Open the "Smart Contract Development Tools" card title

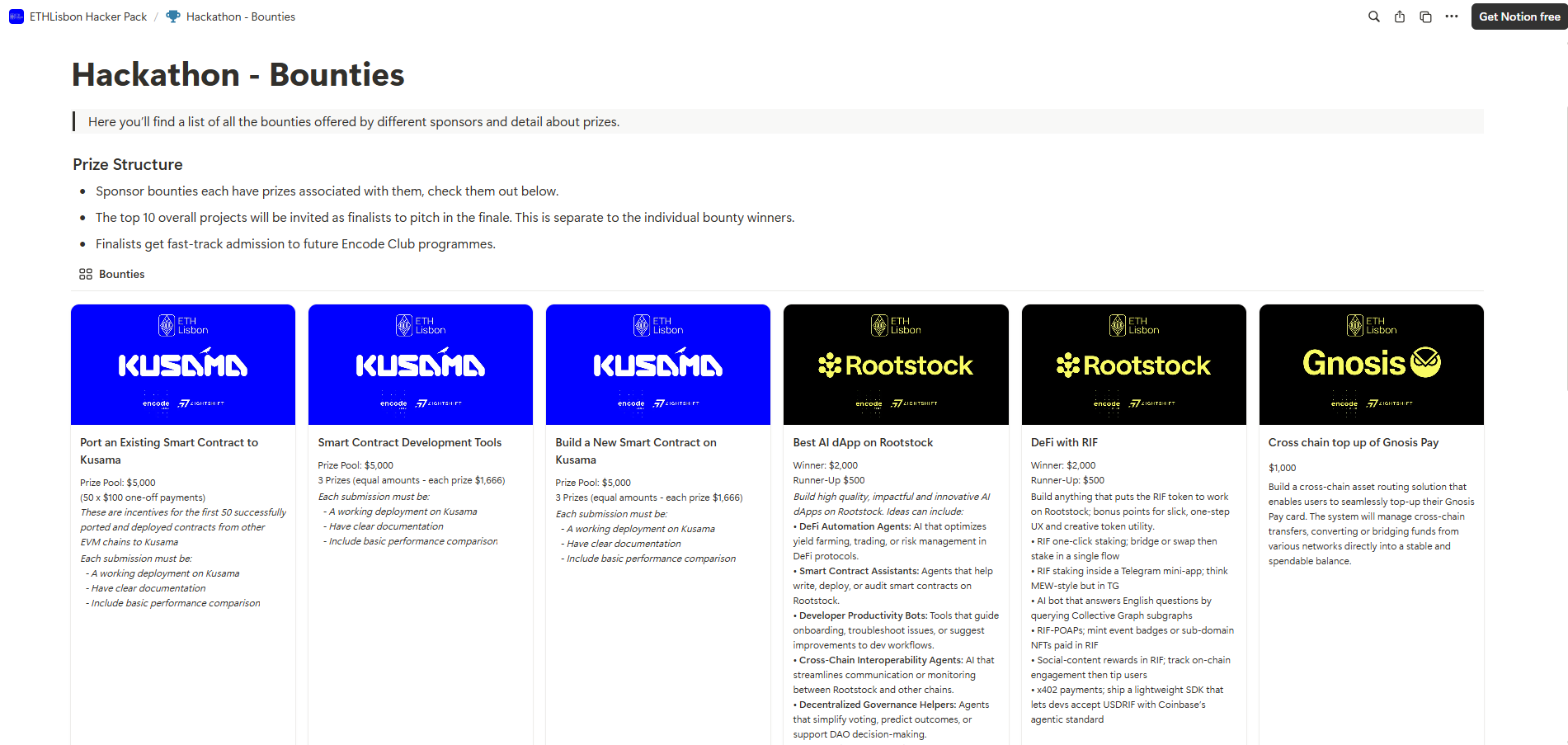click(x=410, y=442)
